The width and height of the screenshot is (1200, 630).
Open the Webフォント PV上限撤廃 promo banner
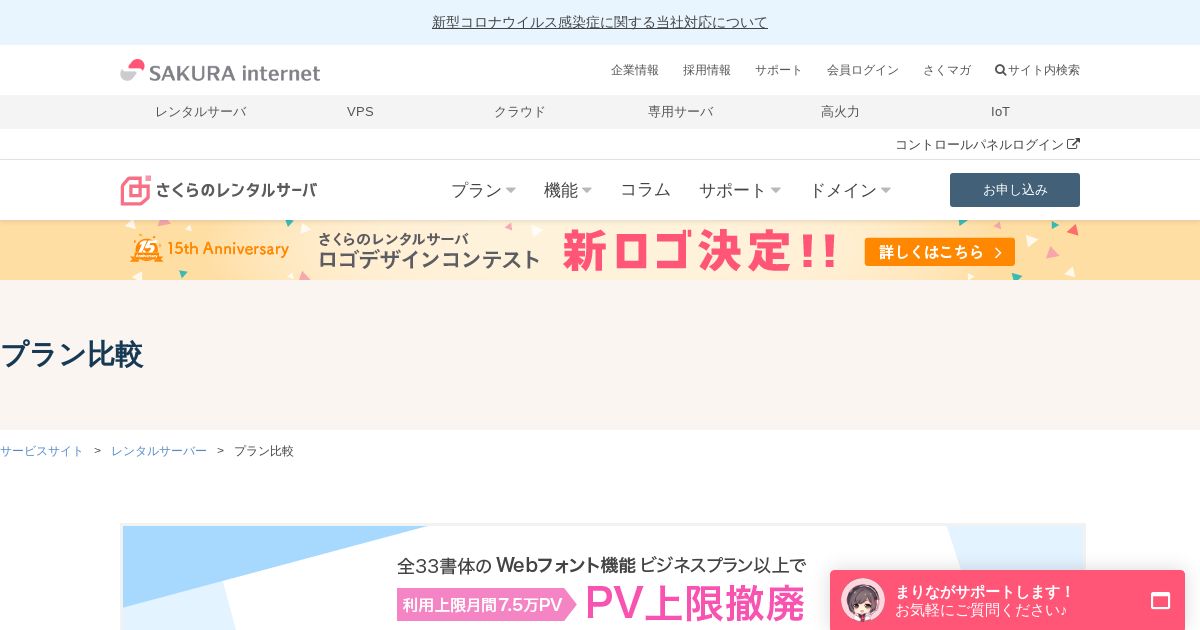(x=603, y=577)
